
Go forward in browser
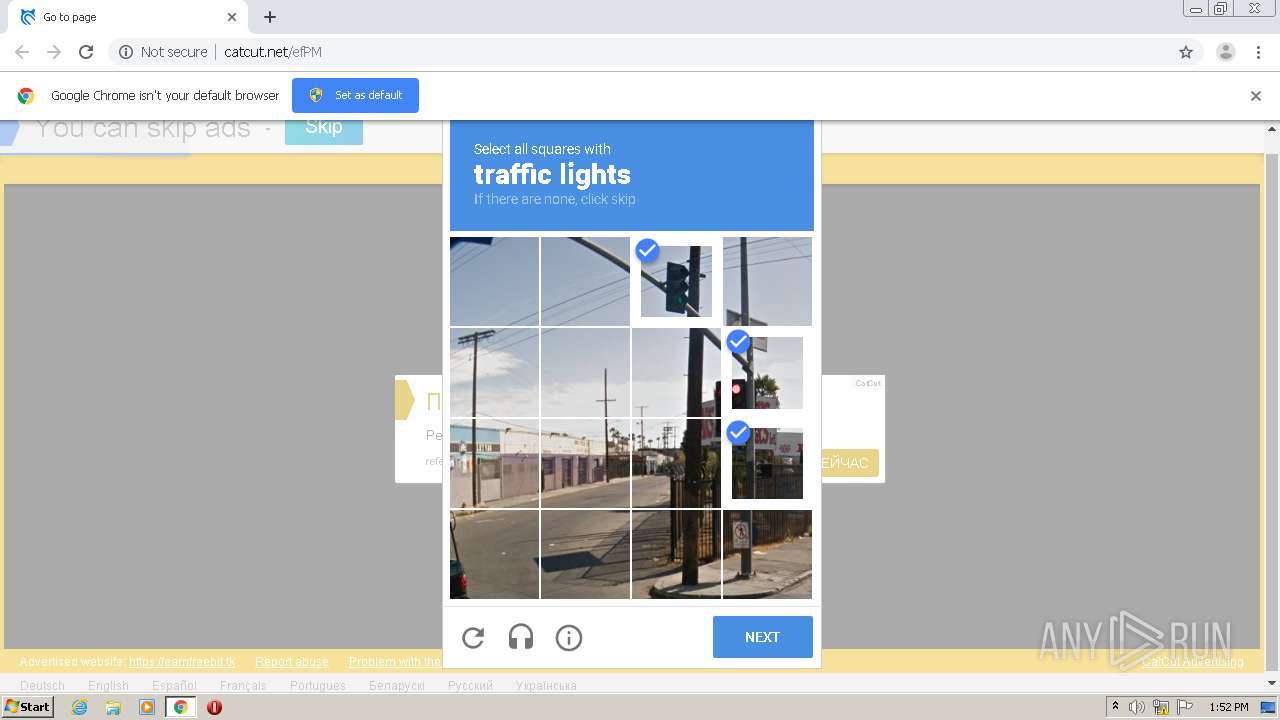[54, 52]
